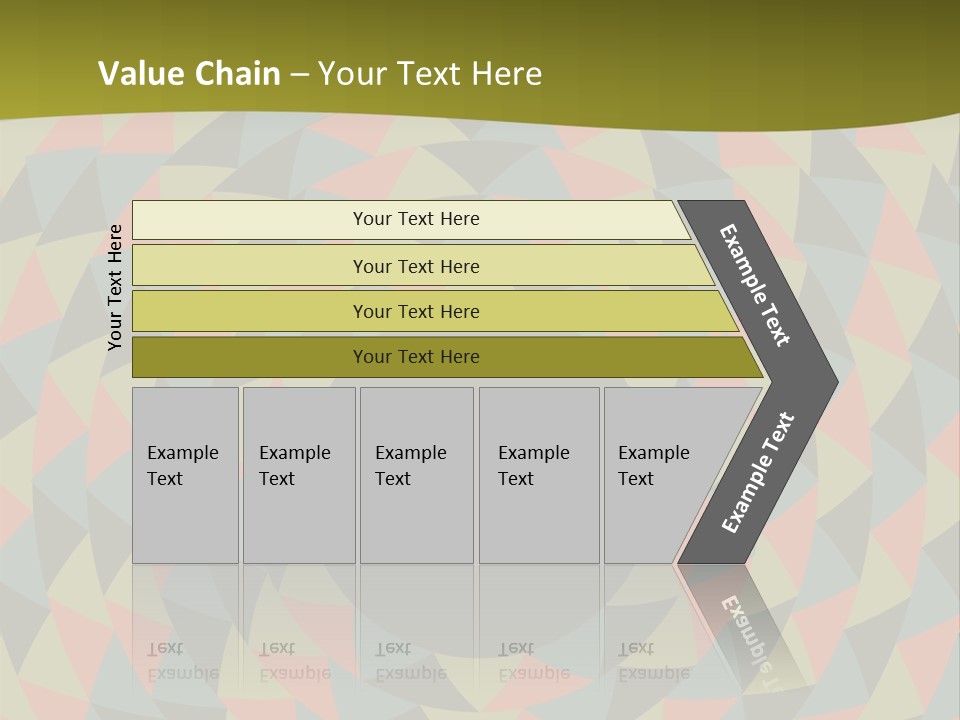
Task: Click the lower dark chevron 'Example Text' segment
Action: [758, 472]
